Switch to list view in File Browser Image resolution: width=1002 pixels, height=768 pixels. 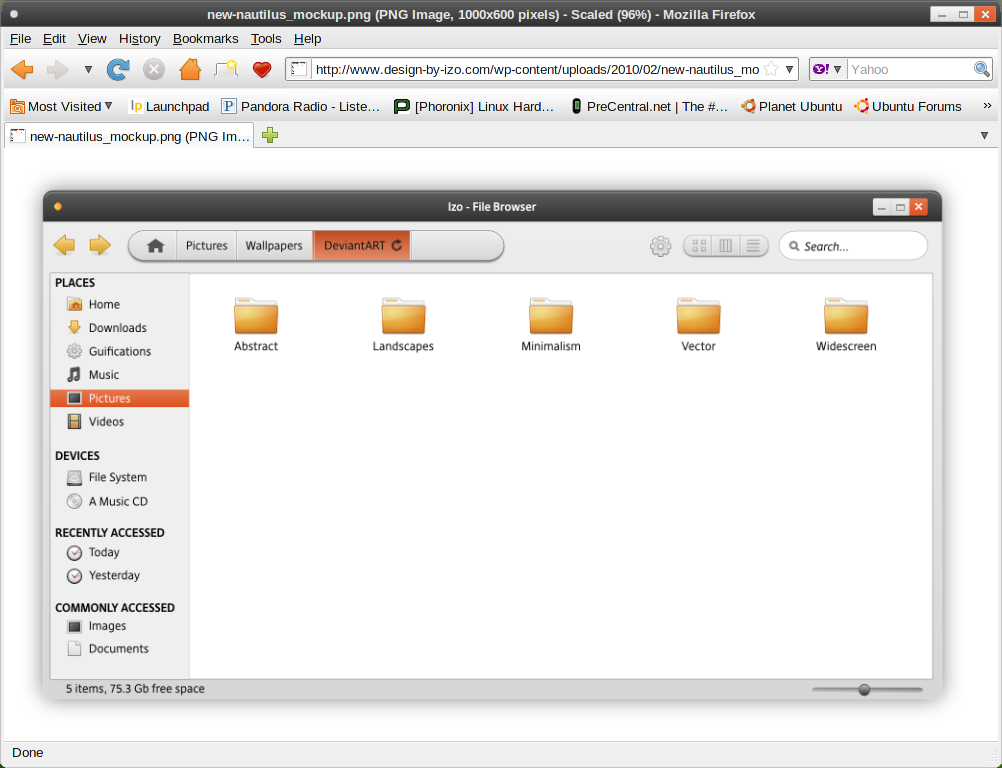753,246
